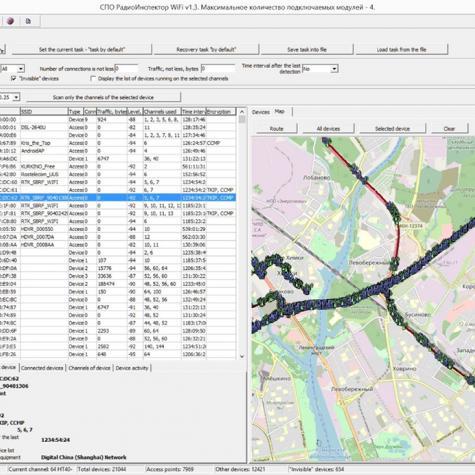The height and width of the screenshot is (475, 475).
Task: Select the row with SSID "HDVR_0008AA"
Action: (x=118, y=245)
